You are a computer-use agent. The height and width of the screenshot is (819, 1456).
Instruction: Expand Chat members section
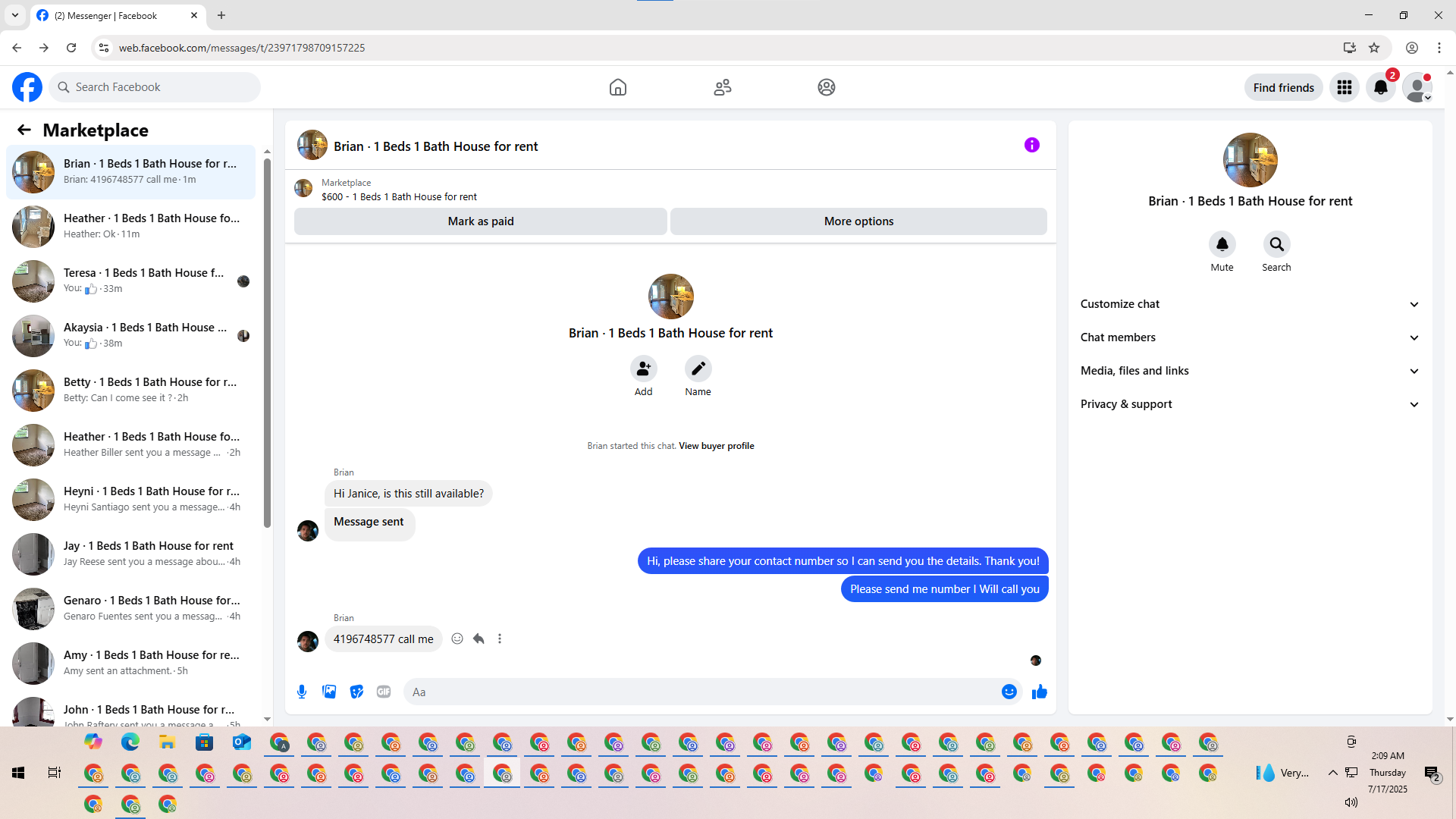[x=1250, y=337]
